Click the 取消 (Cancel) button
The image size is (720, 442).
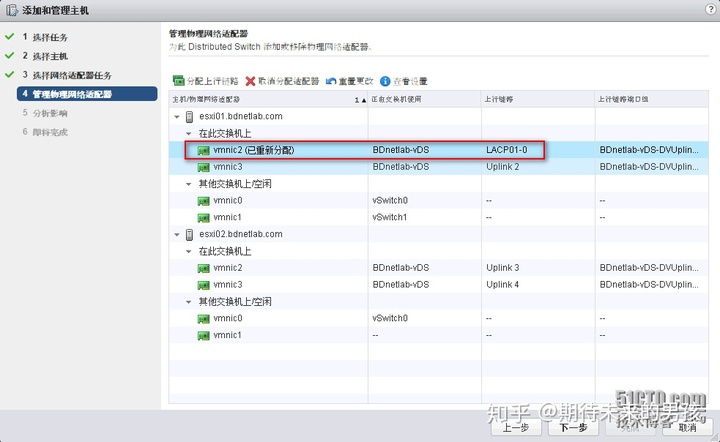pos(687,428)
